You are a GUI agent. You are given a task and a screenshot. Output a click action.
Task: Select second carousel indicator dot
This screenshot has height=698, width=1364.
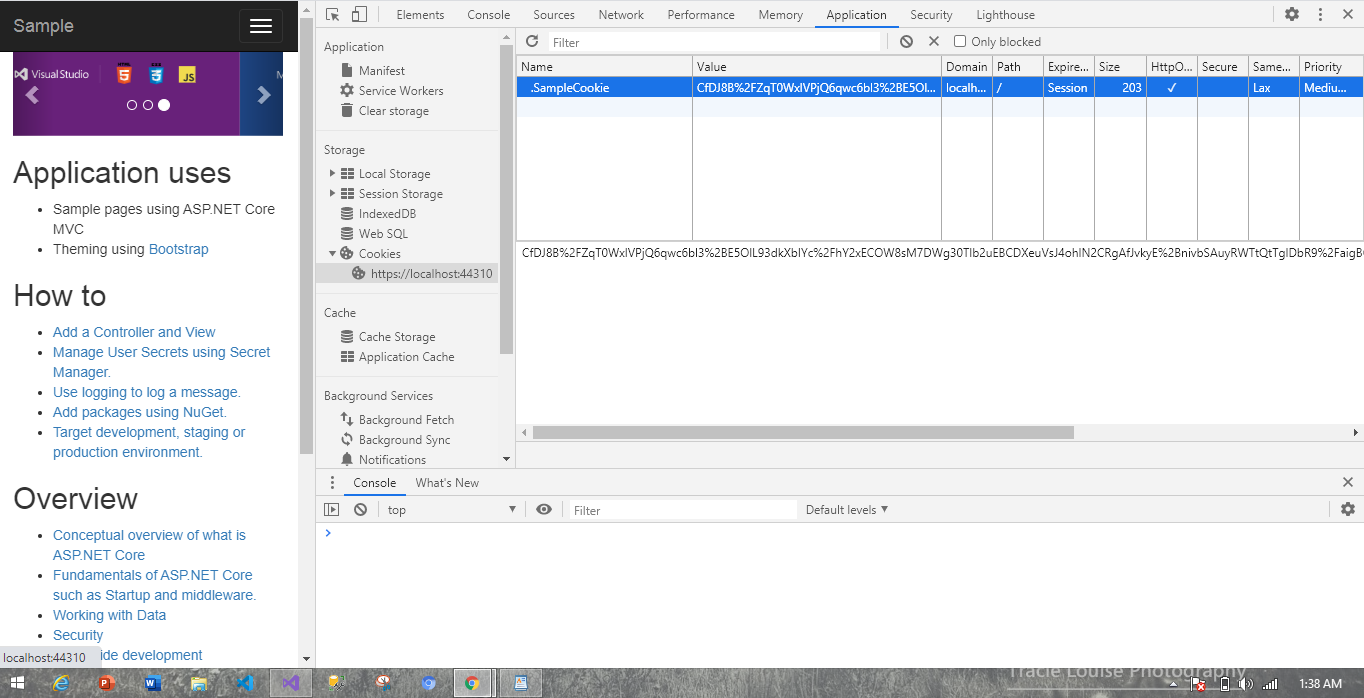(x=148, y=105)
